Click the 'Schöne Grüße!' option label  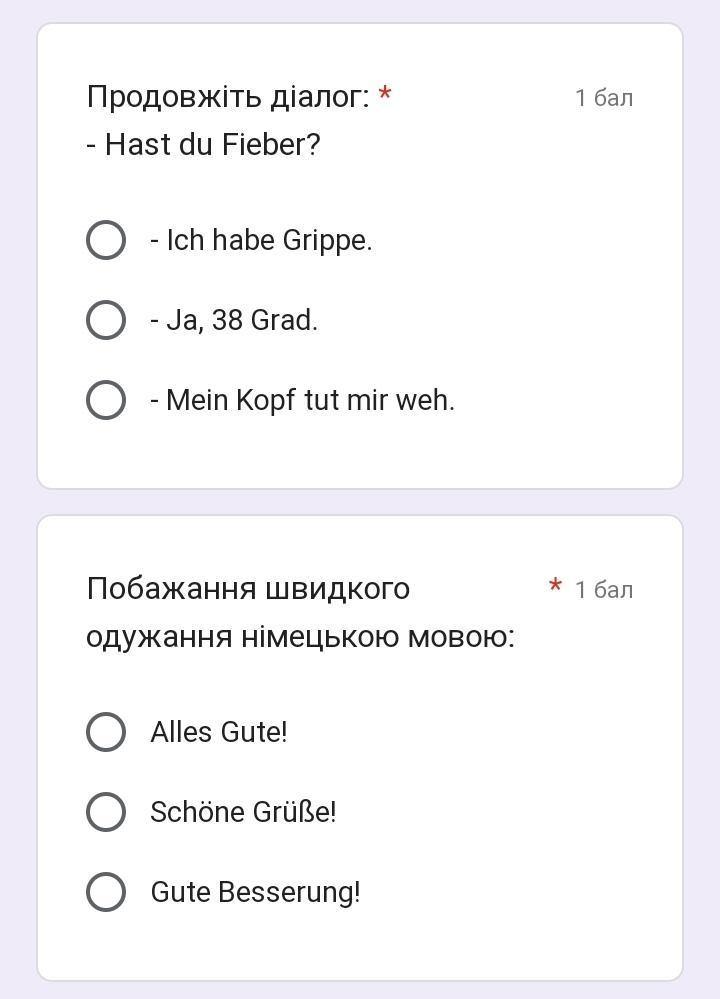(243, 812)
